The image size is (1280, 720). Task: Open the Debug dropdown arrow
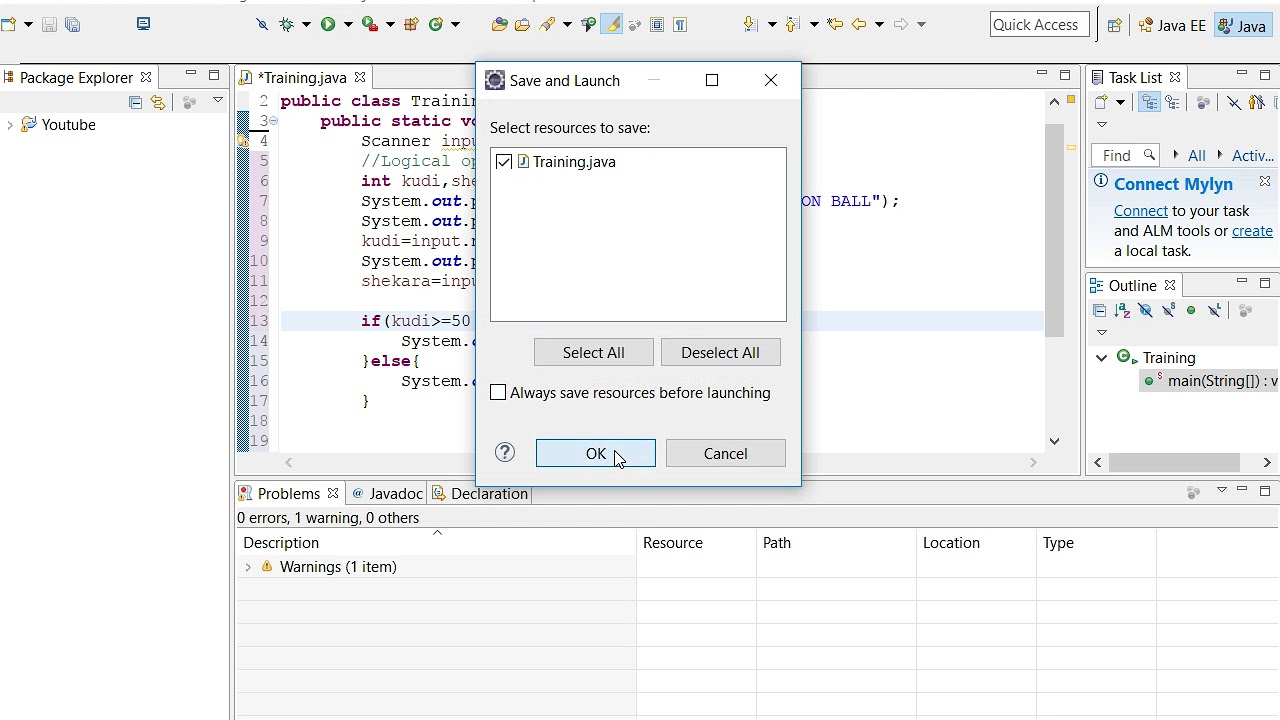coord(306,24)
